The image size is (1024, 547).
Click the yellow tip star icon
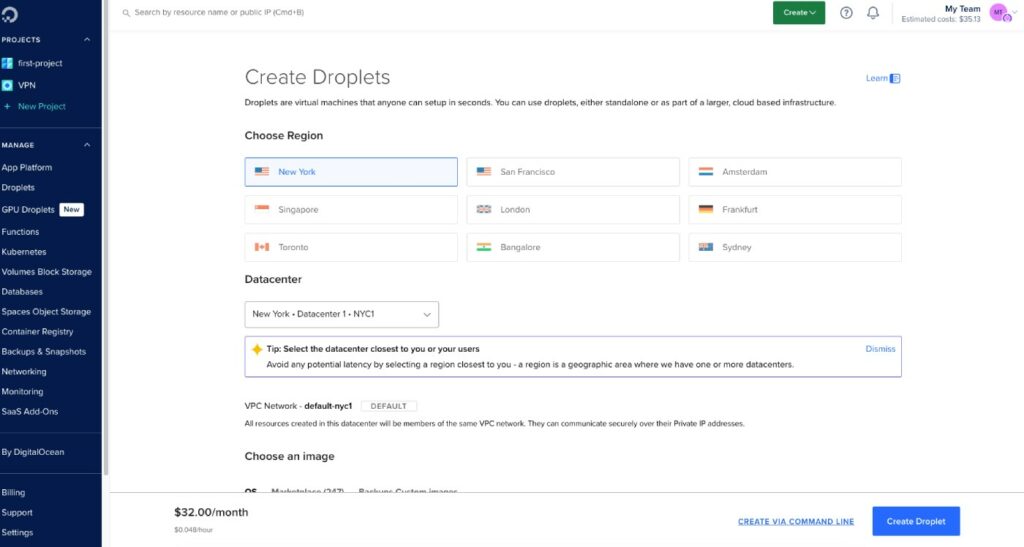click(x=257, y=349)
